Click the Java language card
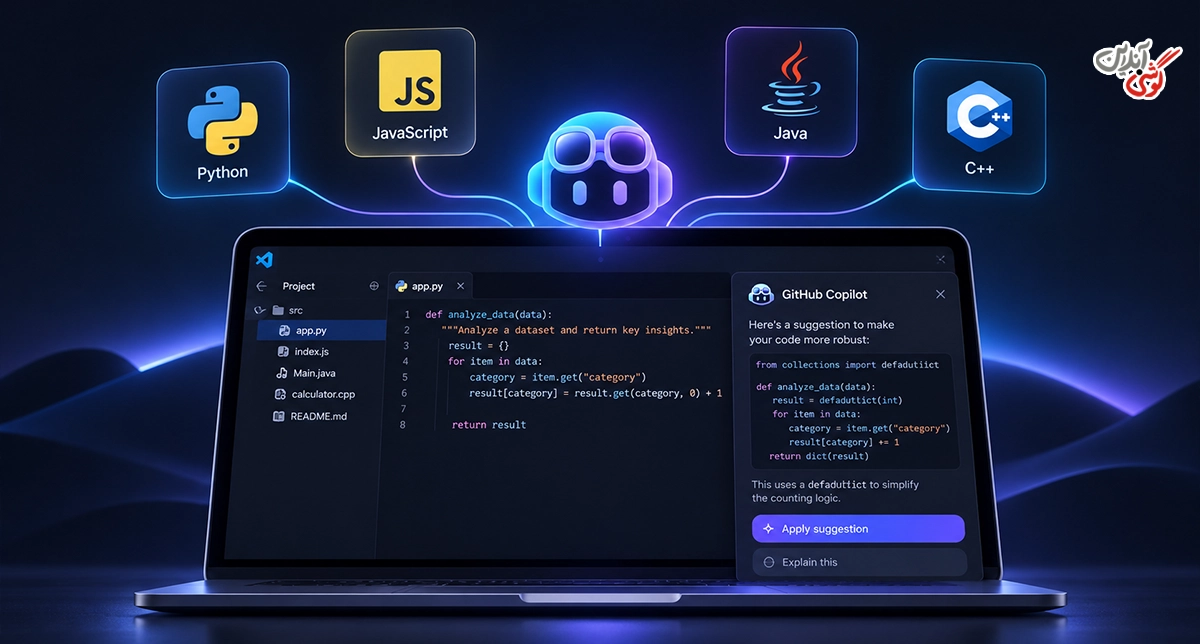 [x=790, y=92]
